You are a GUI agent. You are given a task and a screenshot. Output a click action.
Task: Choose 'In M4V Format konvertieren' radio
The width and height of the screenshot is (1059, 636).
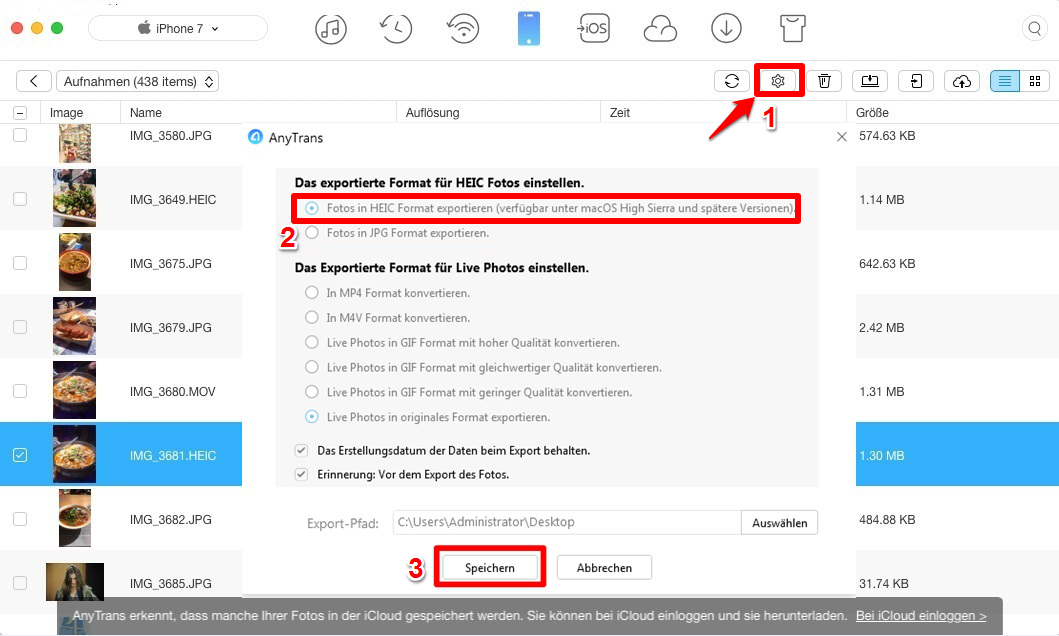tap(311, 317)
